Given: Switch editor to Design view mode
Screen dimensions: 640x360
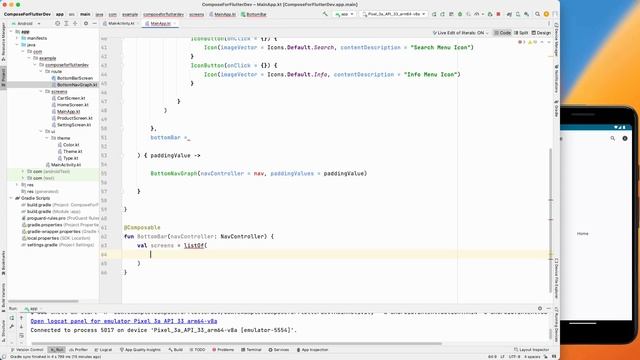Looking at the screenshot, I should coord(541,33).
